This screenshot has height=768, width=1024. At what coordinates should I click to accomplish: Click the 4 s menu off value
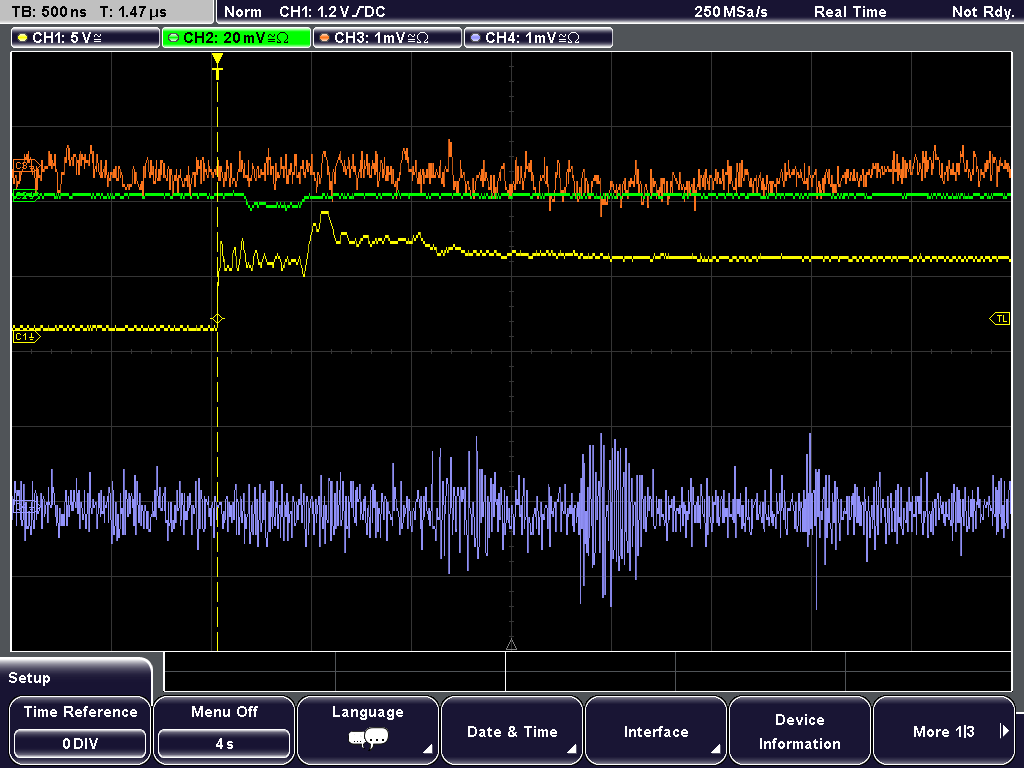(224, 744)
